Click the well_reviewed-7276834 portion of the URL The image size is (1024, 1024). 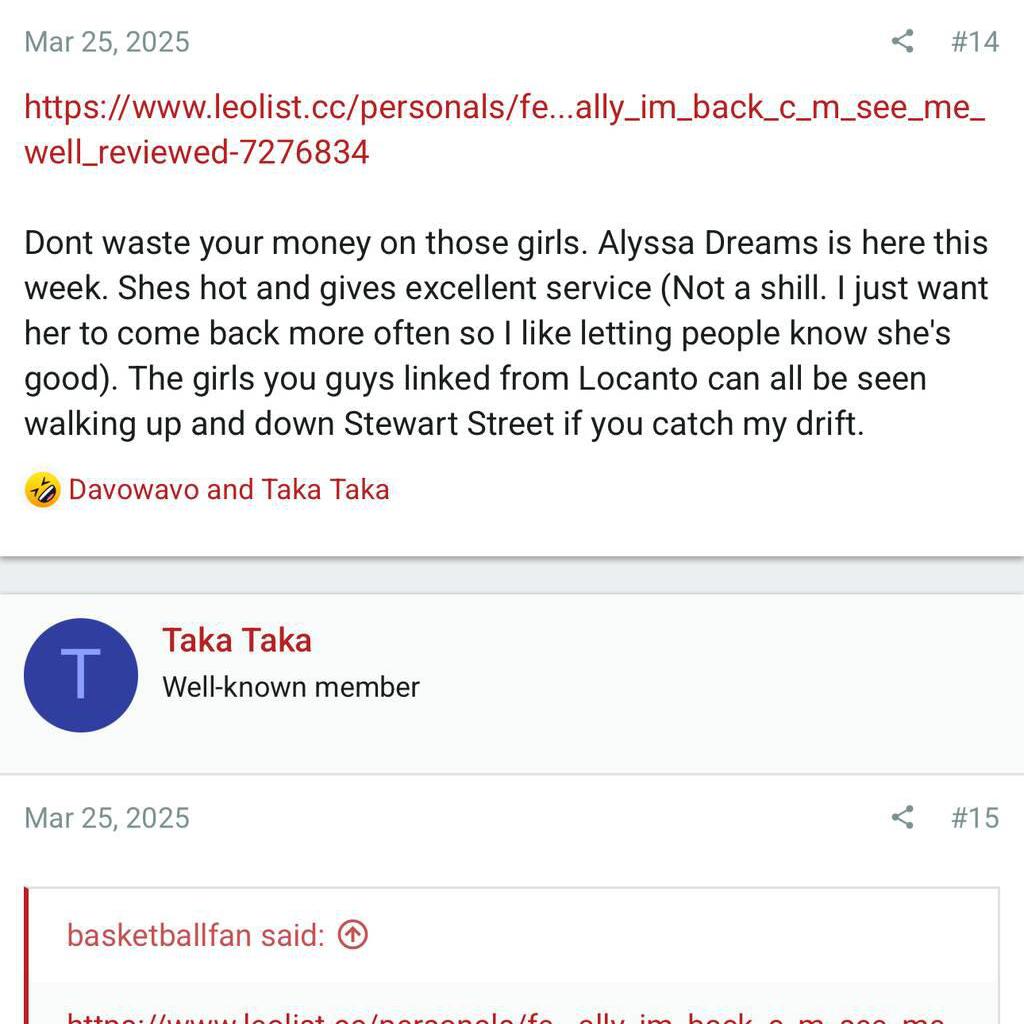click(196, 152)
